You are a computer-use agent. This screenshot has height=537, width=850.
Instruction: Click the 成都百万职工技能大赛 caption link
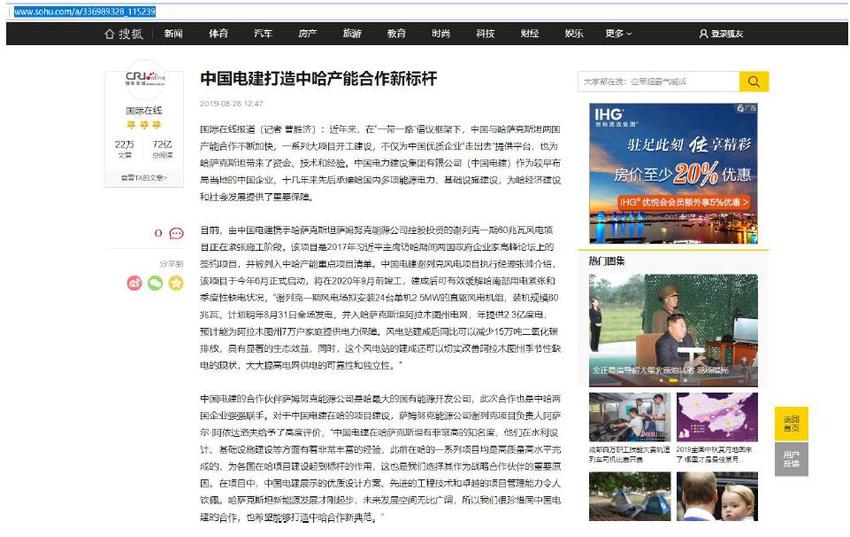point(630,454)
